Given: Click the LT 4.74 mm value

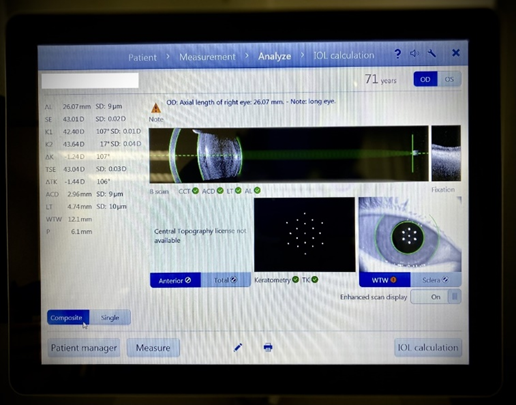Looking at the screenshot, I should point(79,207).
